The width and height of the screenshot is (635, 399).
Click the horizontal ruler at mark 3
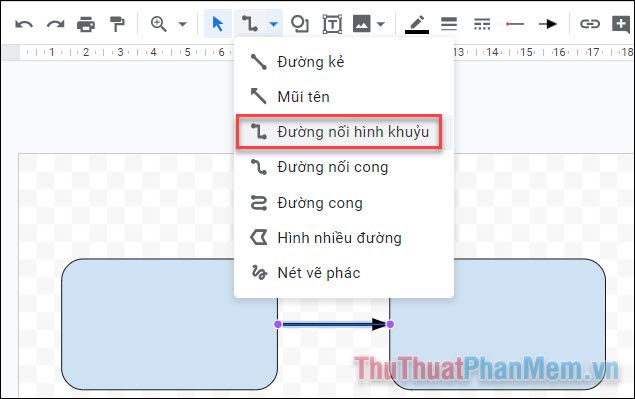(120, 52)
